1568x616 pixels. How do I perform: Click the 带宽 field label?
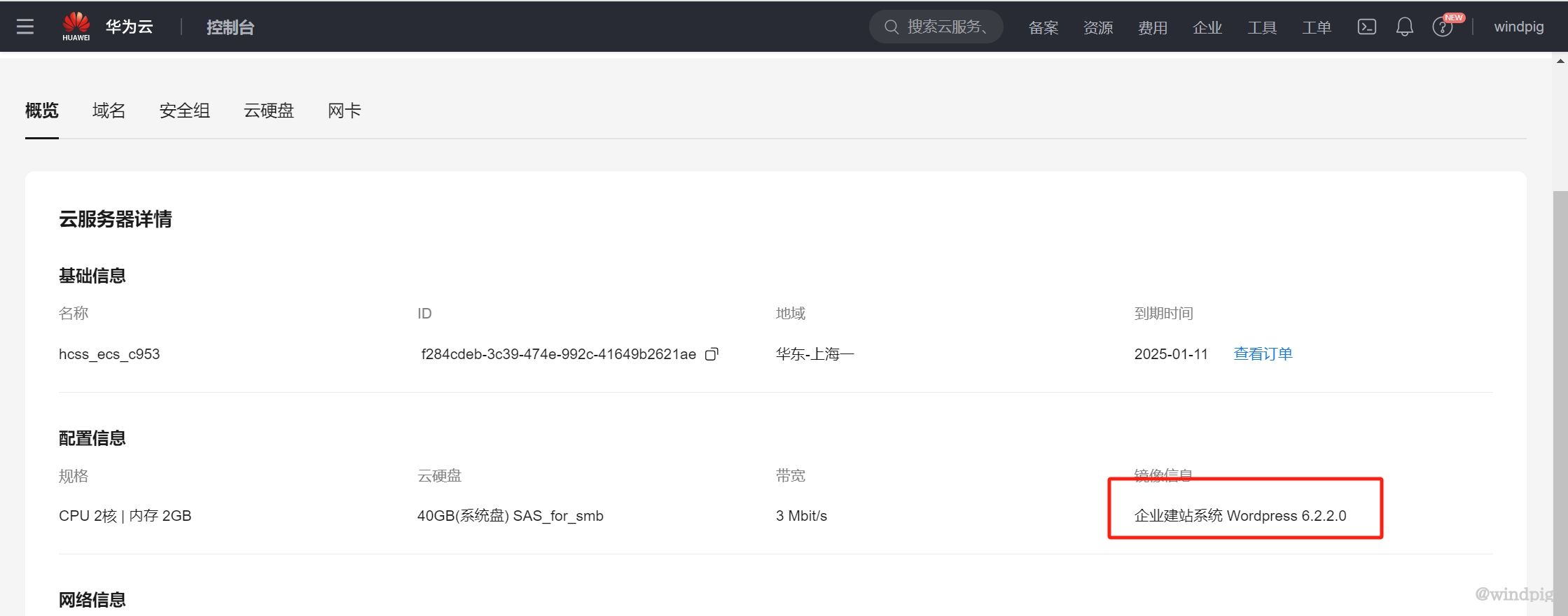click(x=791, y=476)
